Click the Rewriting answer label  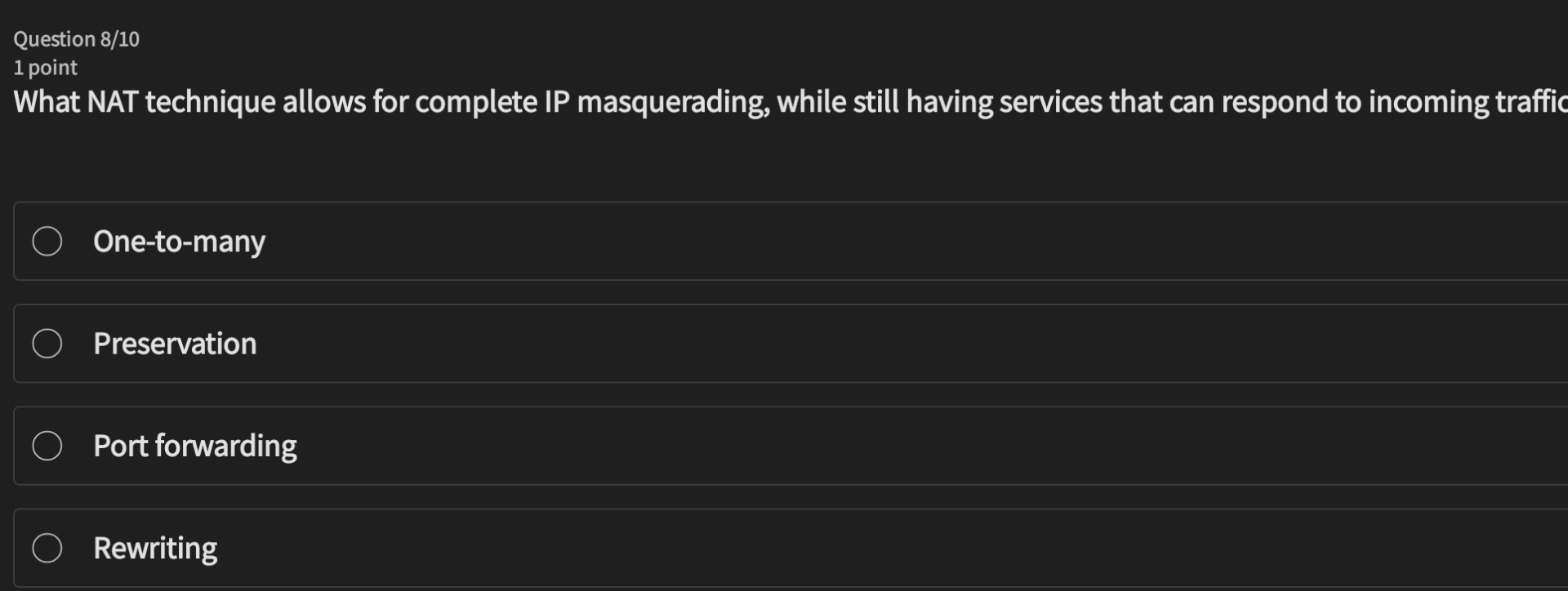(x=156, y=549)
